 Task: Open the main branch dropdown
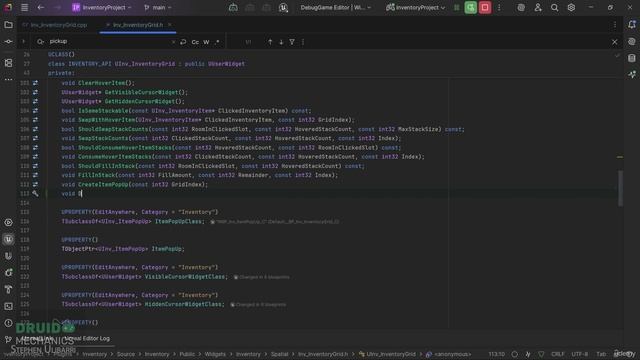click(158, 7)
